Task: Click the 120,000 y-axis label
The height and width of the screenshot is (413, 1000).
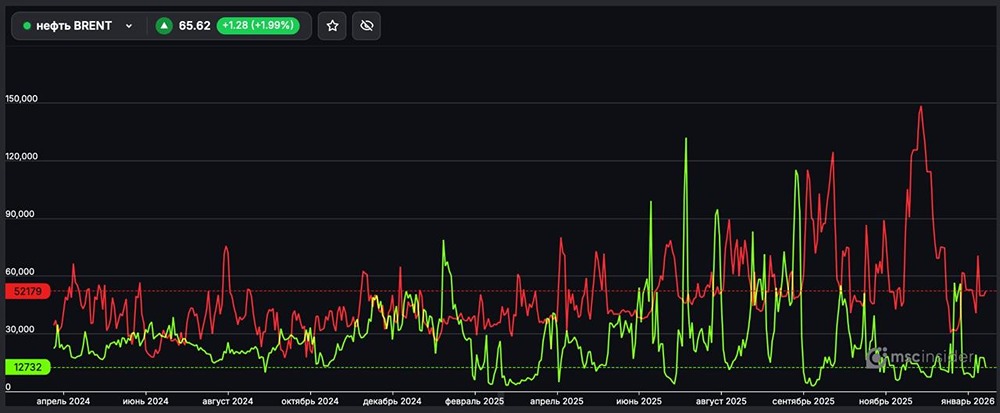Action: [22, 157]
